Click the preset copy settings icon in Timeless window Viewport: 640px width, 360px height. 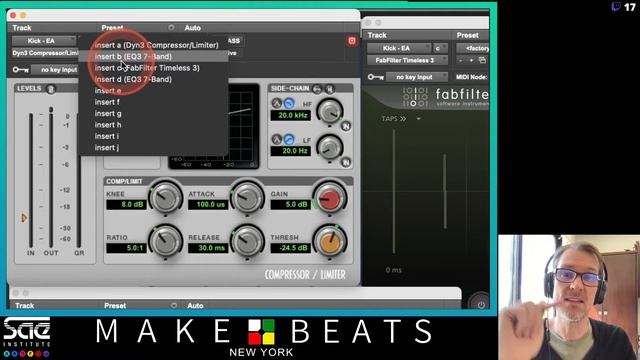point(482,60)
